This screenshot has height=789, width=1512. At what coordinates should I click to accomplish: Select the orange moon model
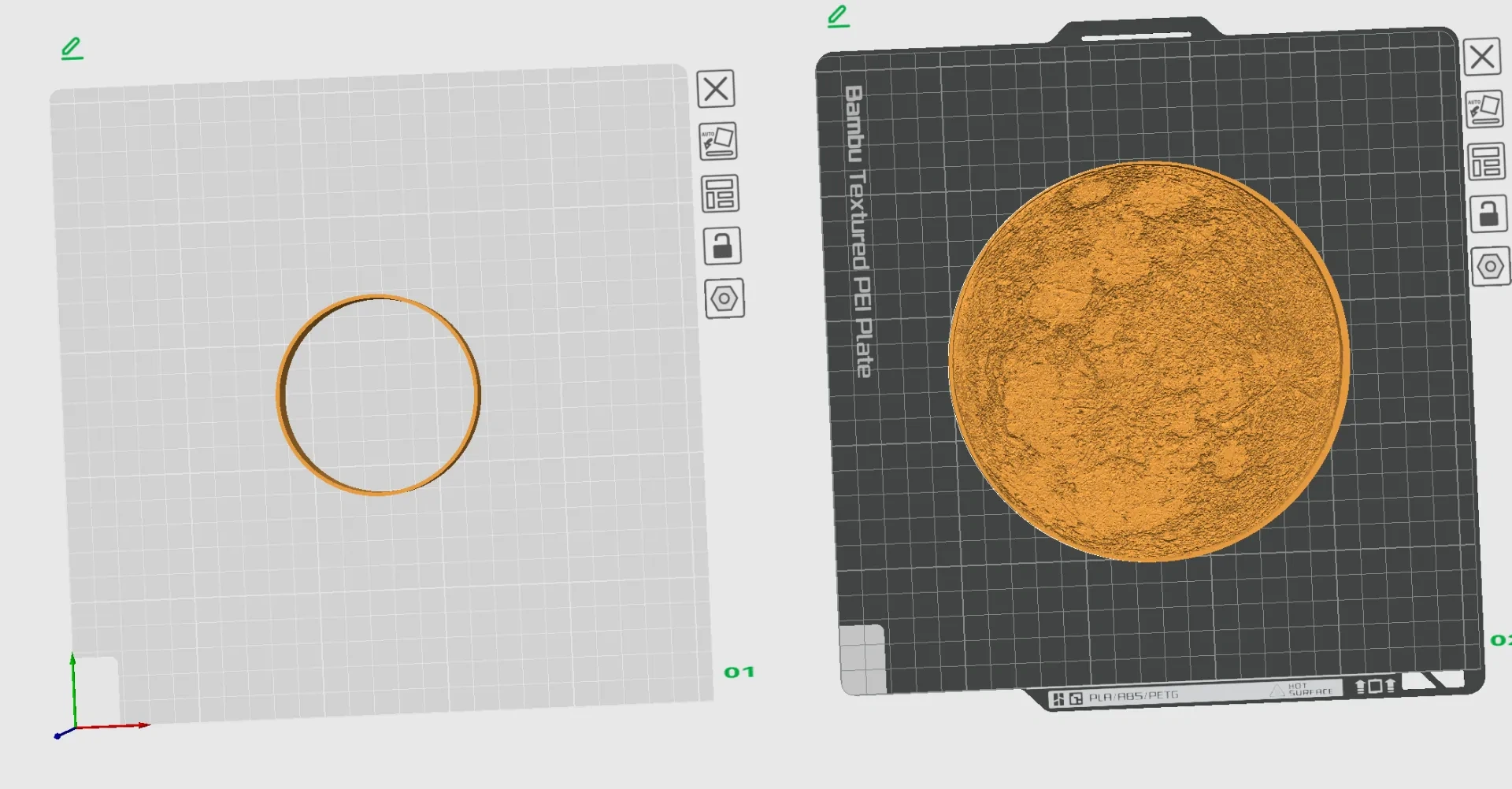pos(1149,361)
